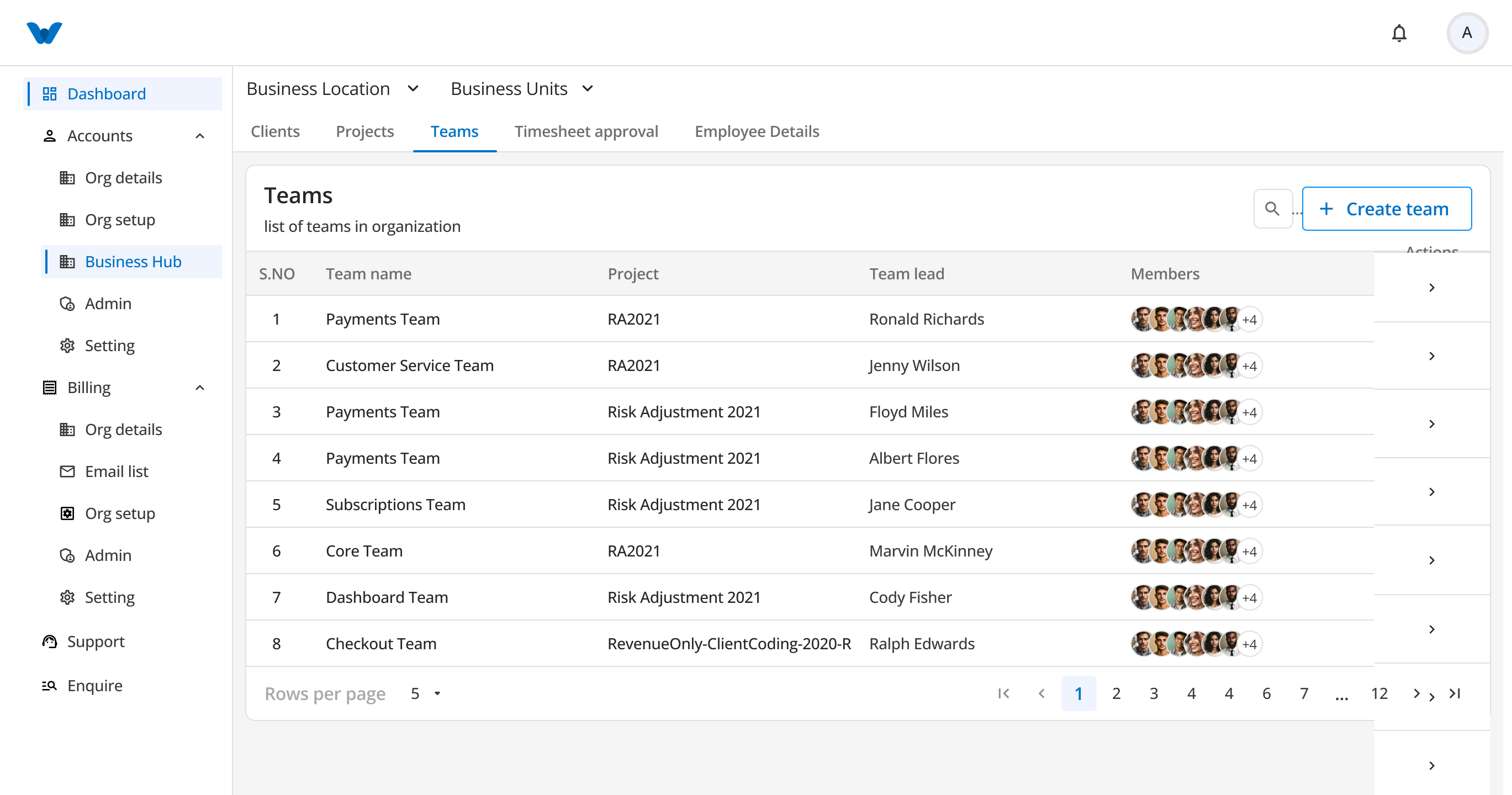Click the RevenueOnly-ClientCoding-2020-R project cell

(x=728, y=644)
